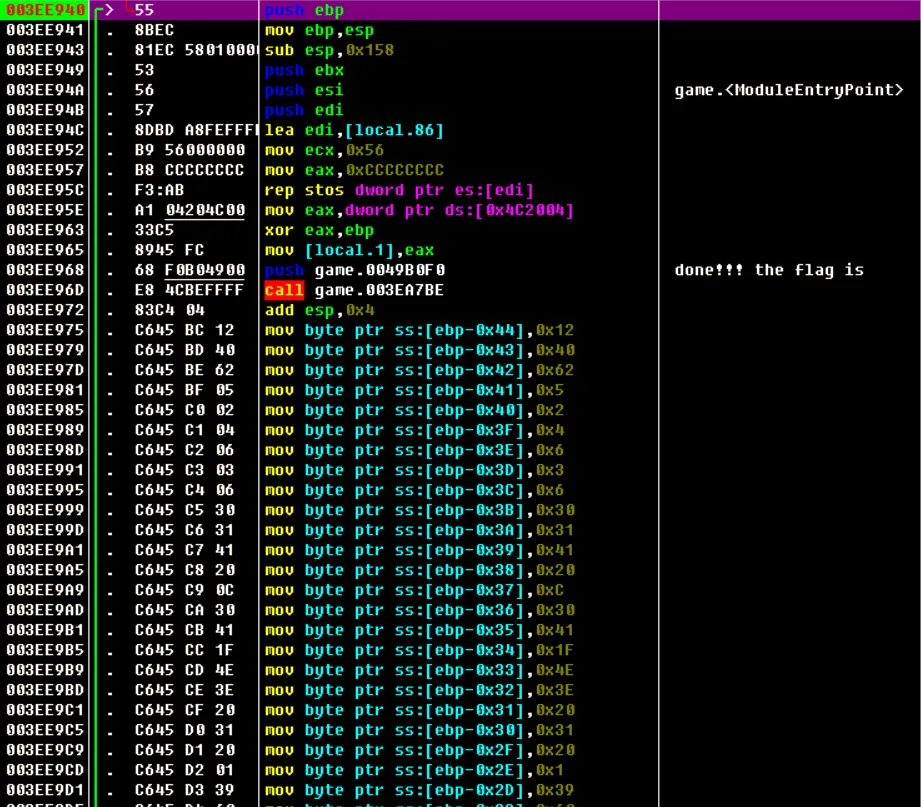Image resolution: width=921 pixels, height=807 pixels.
Task: Click the mov [ebp-0x44],0x12 line
Action: click(x=419, y=330)
